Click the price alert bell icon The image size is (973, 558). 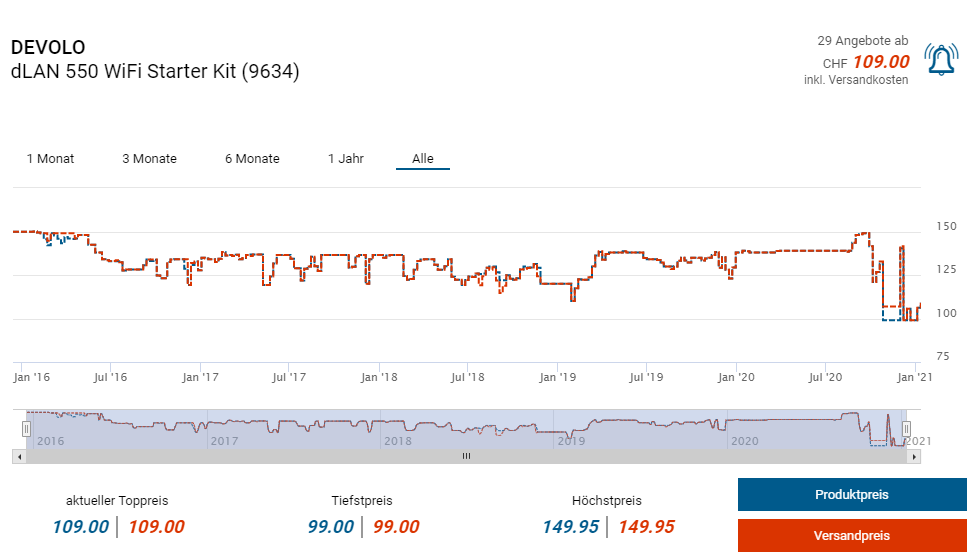[941, 60]
